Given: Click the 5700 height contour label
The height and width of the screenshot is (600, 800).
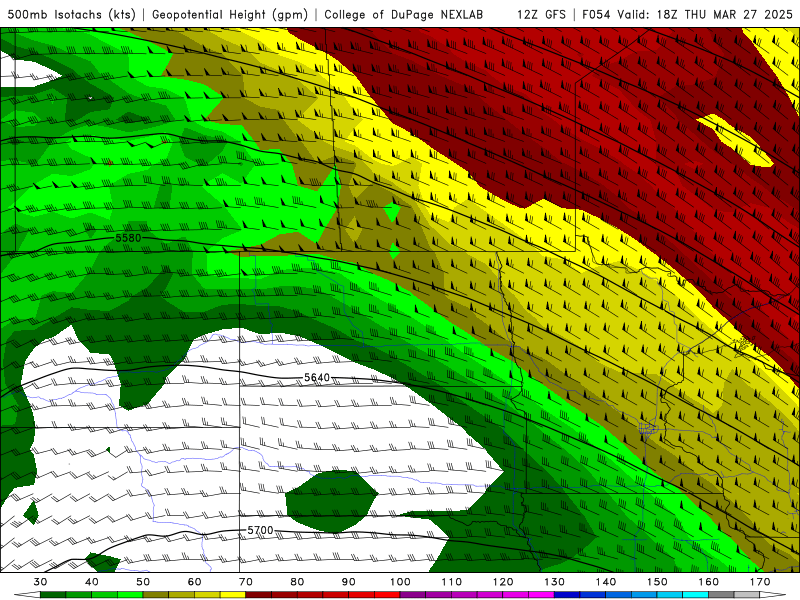Looking at the screenshot, I should (260, 531).
